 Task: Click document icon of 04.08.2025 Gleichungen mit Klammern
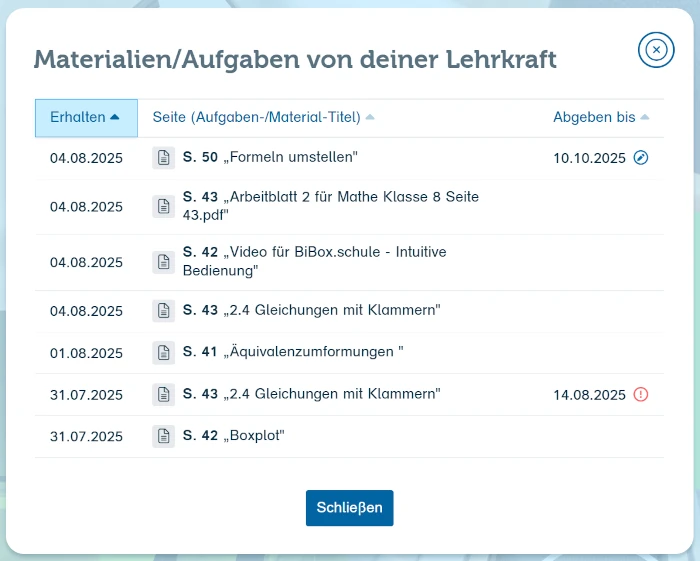click(164, 311)
